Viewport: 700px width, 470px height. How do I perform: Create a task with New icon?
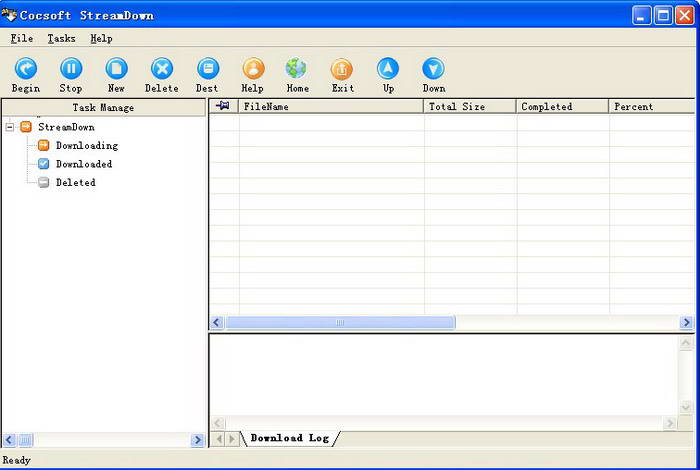click(x=116, y=69)
